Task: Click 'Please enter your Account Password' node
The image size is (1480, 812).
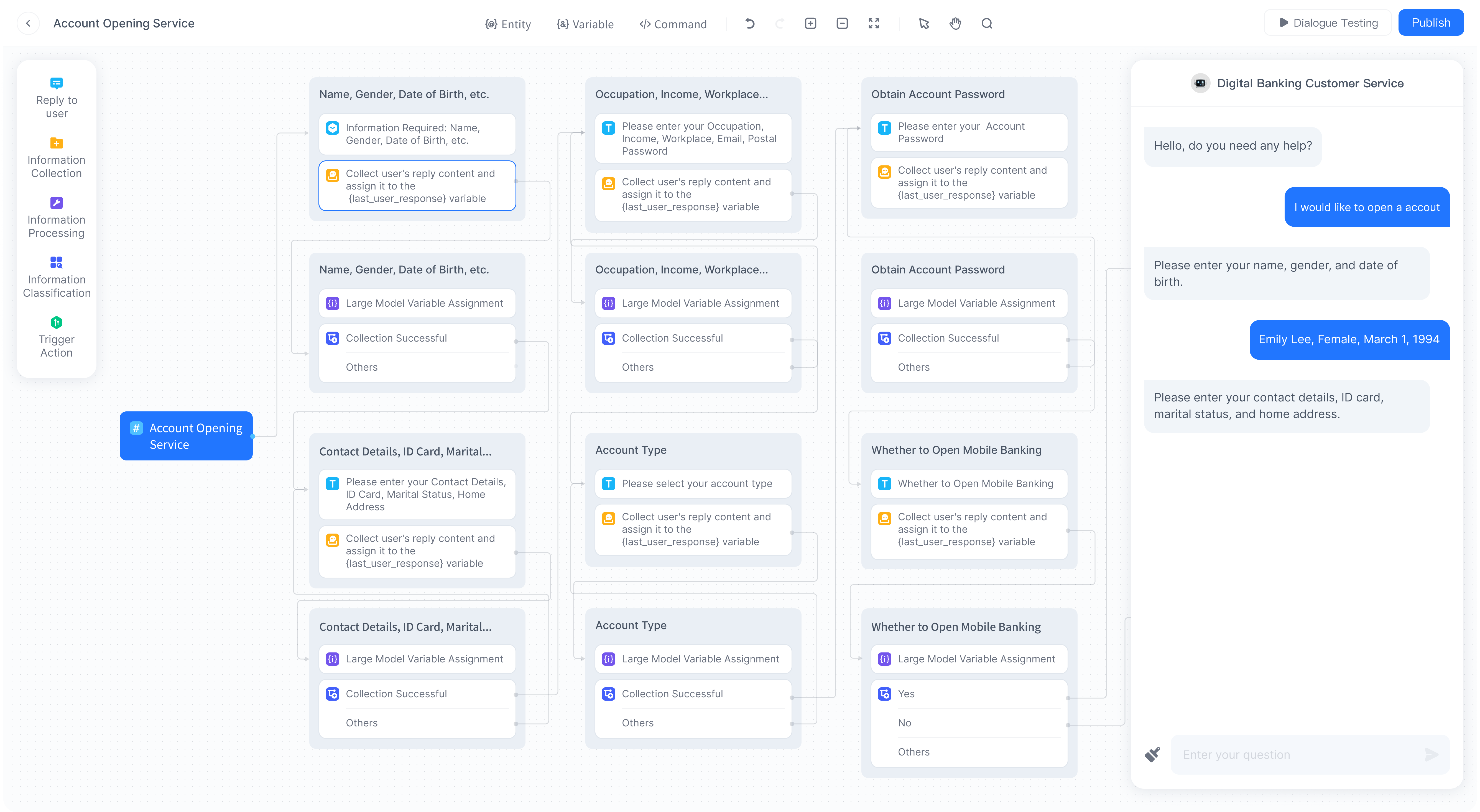Action: point(969,133)
